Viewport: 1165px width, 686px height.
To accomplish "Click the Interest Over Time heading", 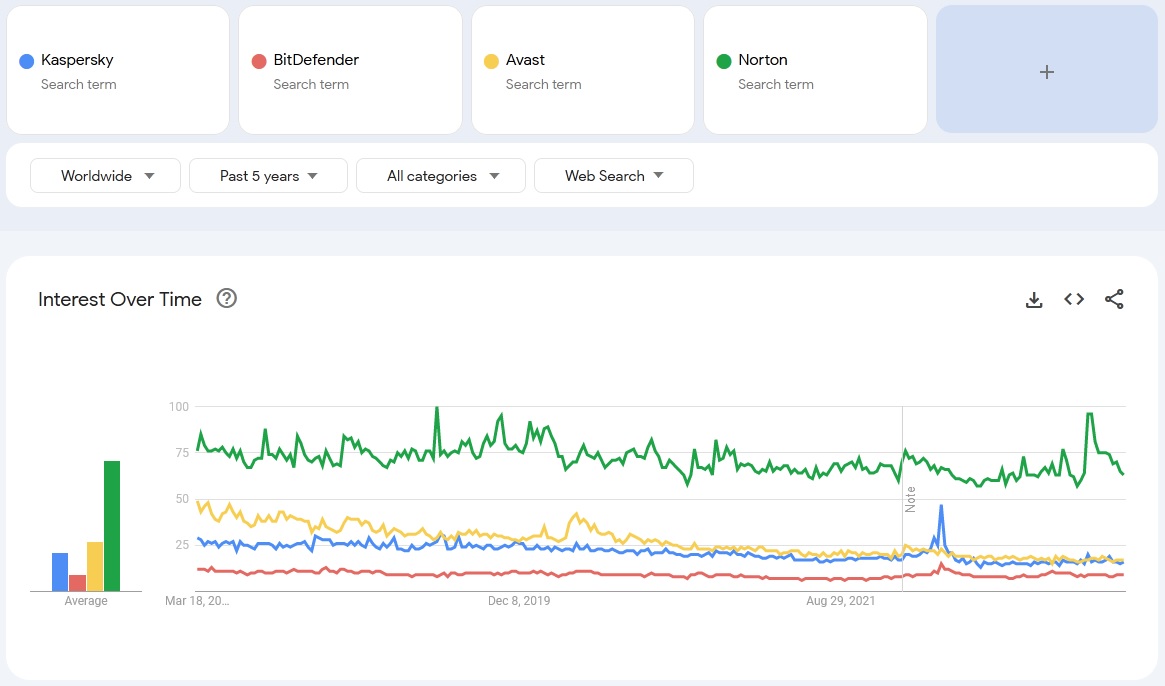I will [x=120, y=299].
